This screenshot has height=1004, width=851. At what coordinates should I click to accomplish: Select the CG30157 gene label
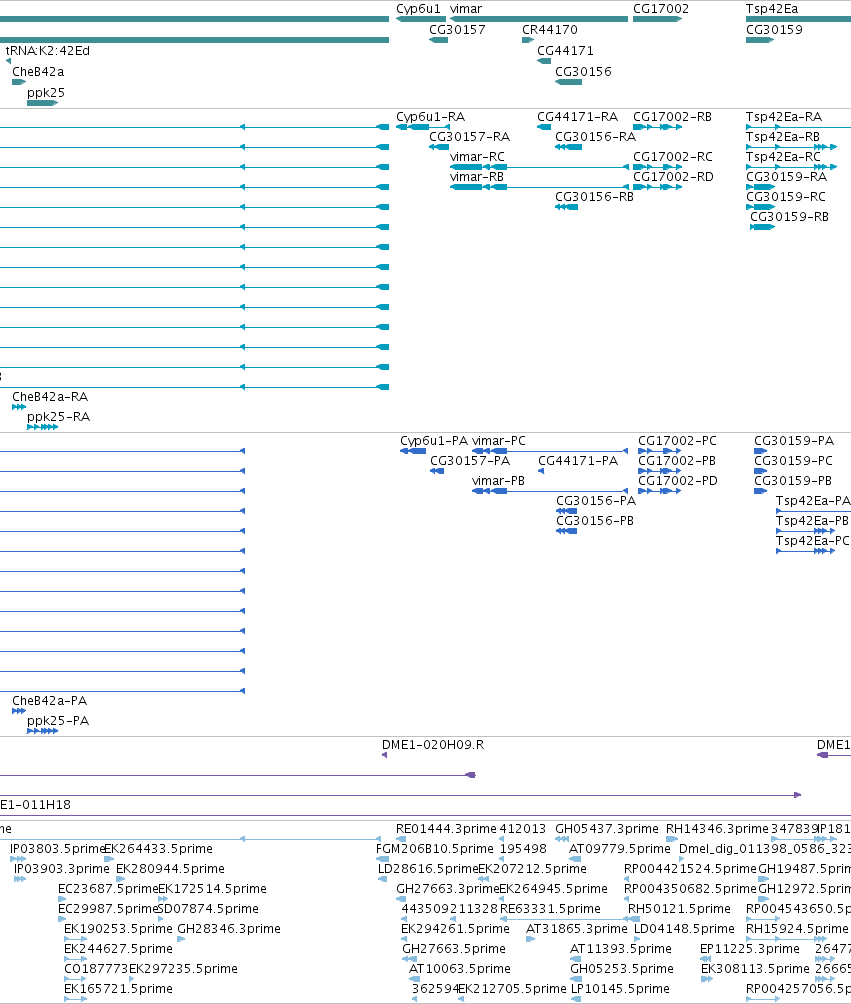pos(457,29)
